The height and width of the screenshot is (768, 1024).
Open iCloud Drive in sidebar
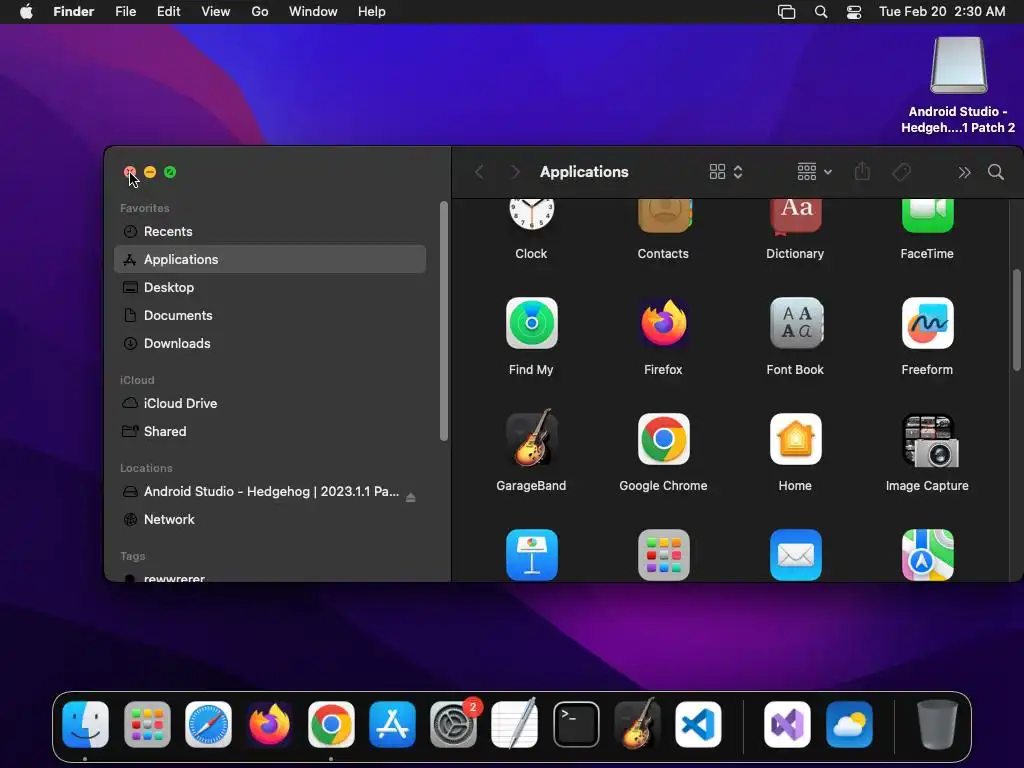pyautogui.click(x=270, y=404)
